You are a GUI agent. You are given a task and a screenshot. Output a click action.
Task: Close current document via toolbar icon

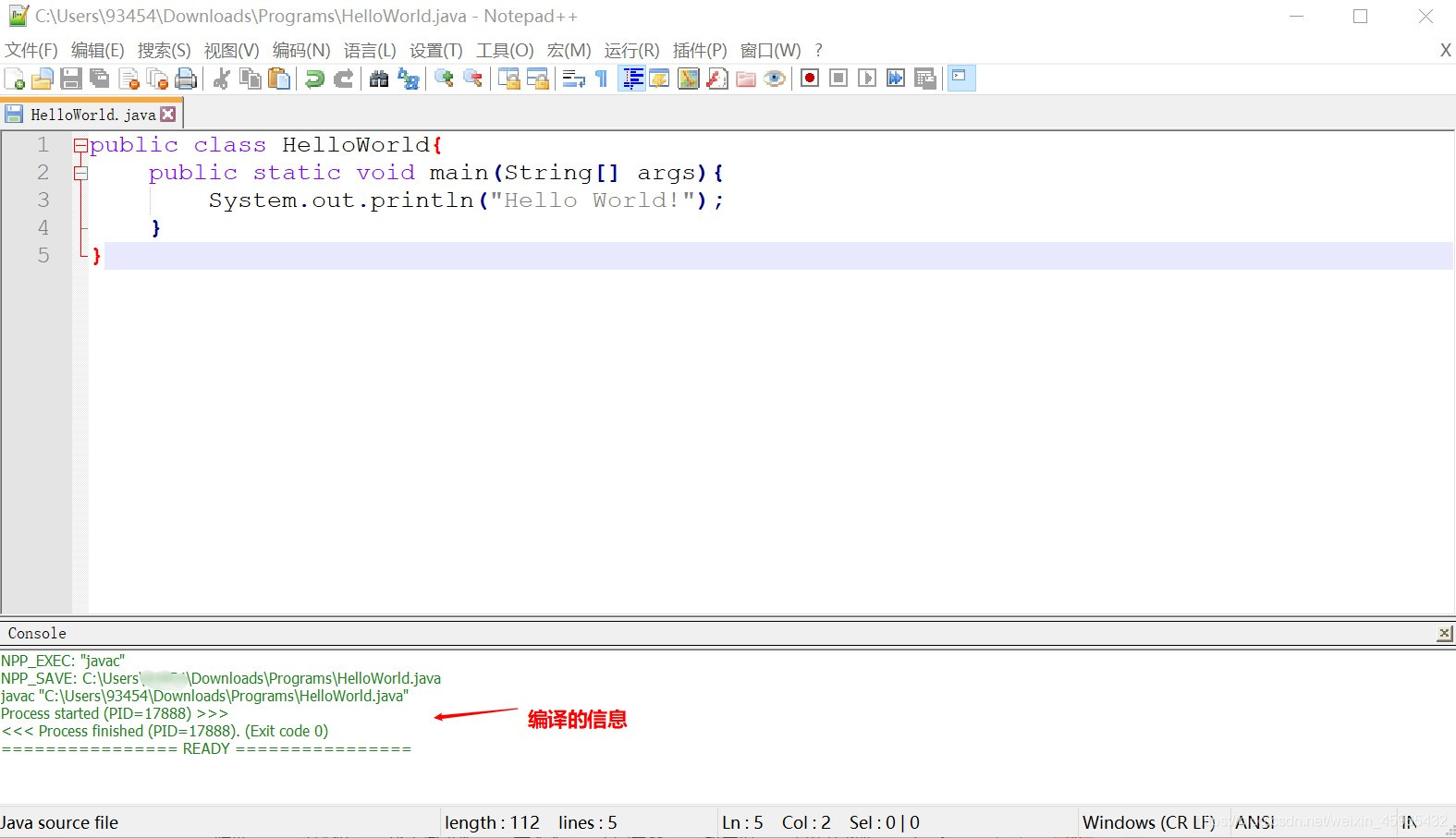[128, 79]
